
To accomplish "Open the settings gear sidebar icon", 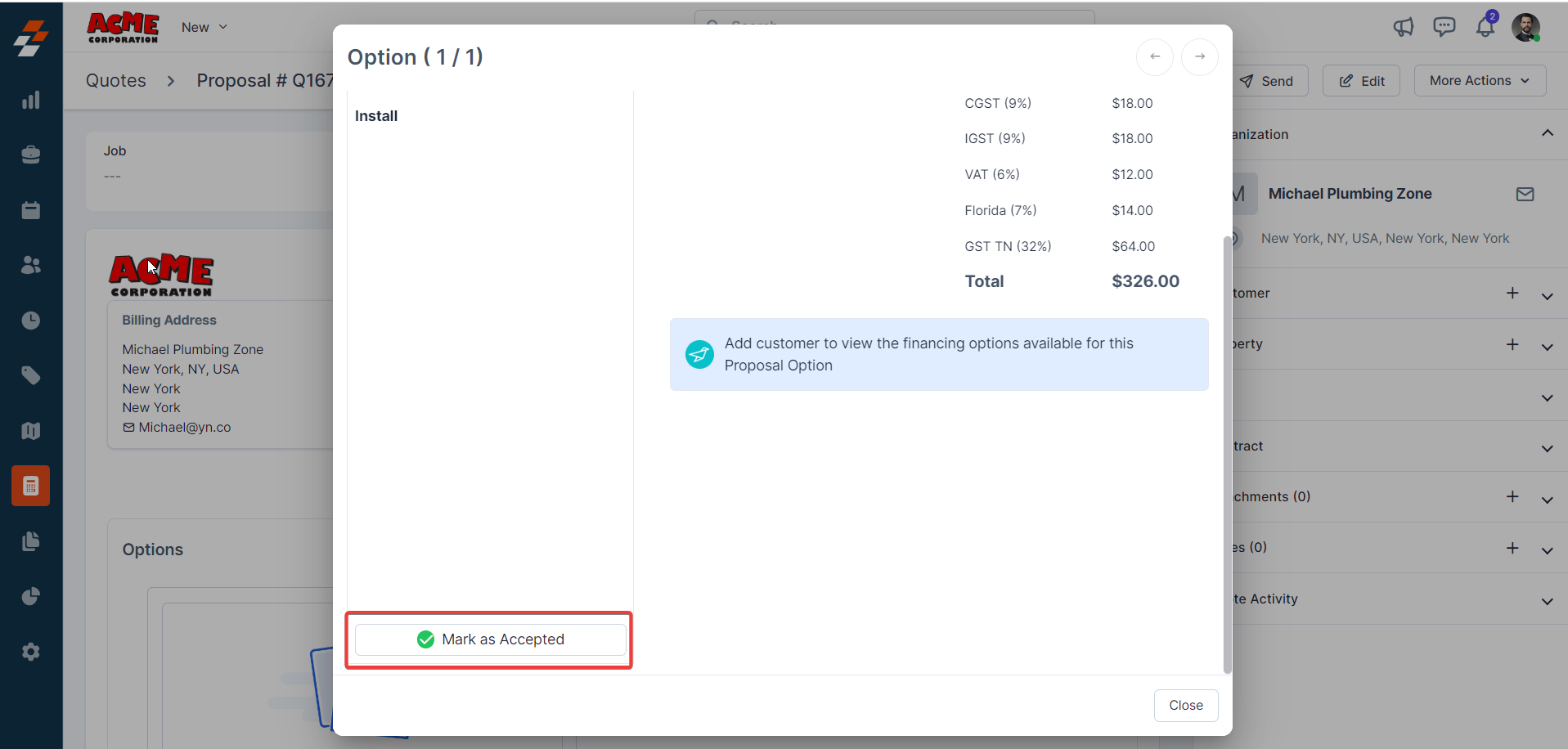I will (x=31, y=652).
